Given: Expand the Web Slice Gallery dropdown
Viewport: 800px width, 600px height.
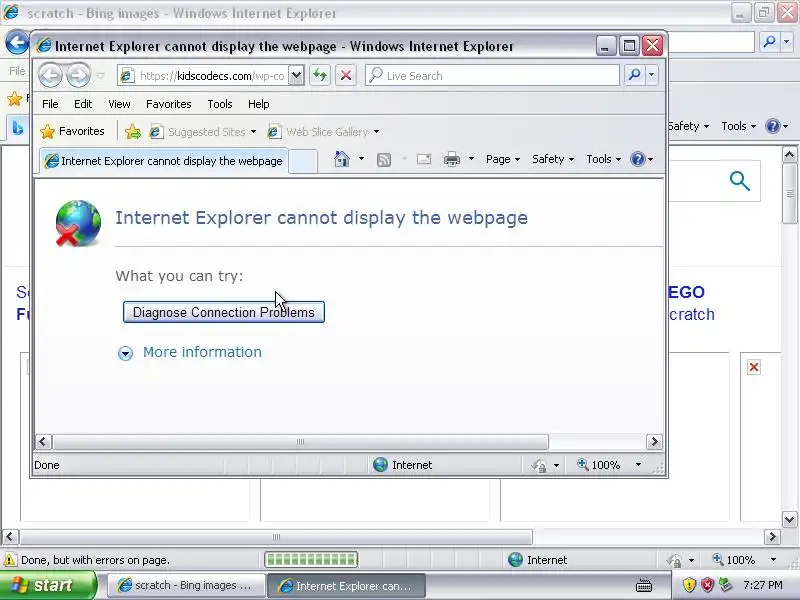Looking at the screenshot, I should (x=377, y=132).
